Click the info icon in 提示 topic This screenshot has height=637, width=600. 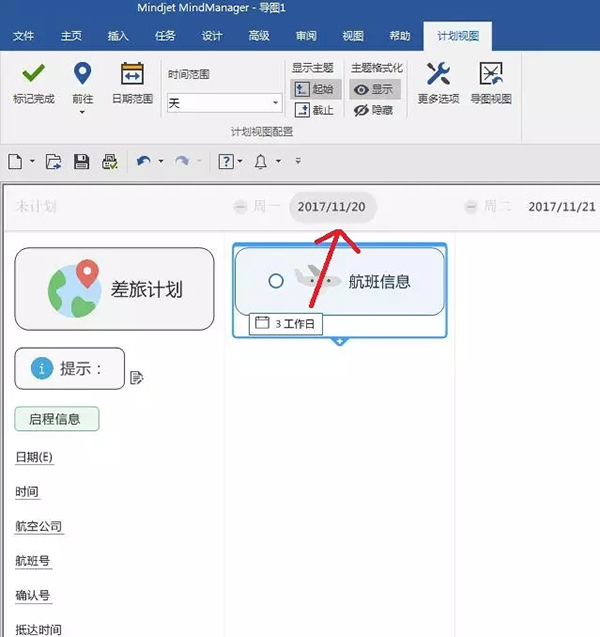[x=42, y=368]
